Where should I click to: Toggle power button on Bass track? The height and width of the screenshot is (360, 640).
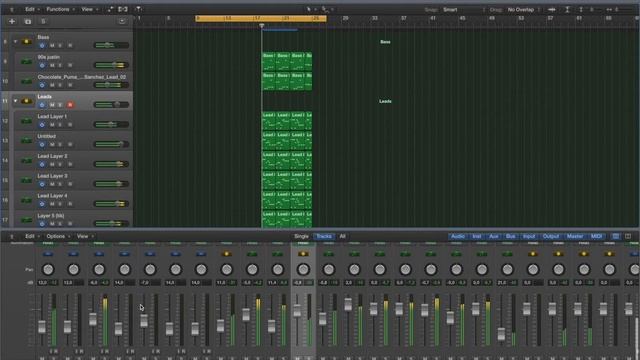point(42,46)
